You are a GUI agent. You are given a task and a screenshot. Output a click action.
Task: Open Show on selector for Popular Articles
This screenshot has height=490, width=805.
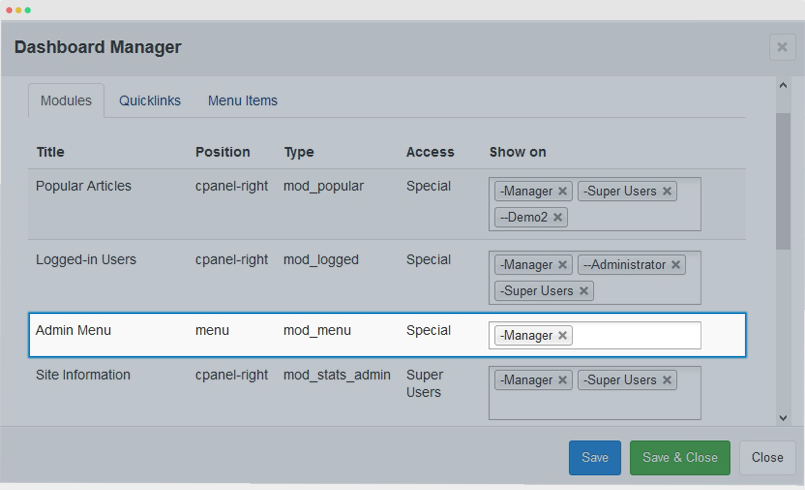coord(631,217)
